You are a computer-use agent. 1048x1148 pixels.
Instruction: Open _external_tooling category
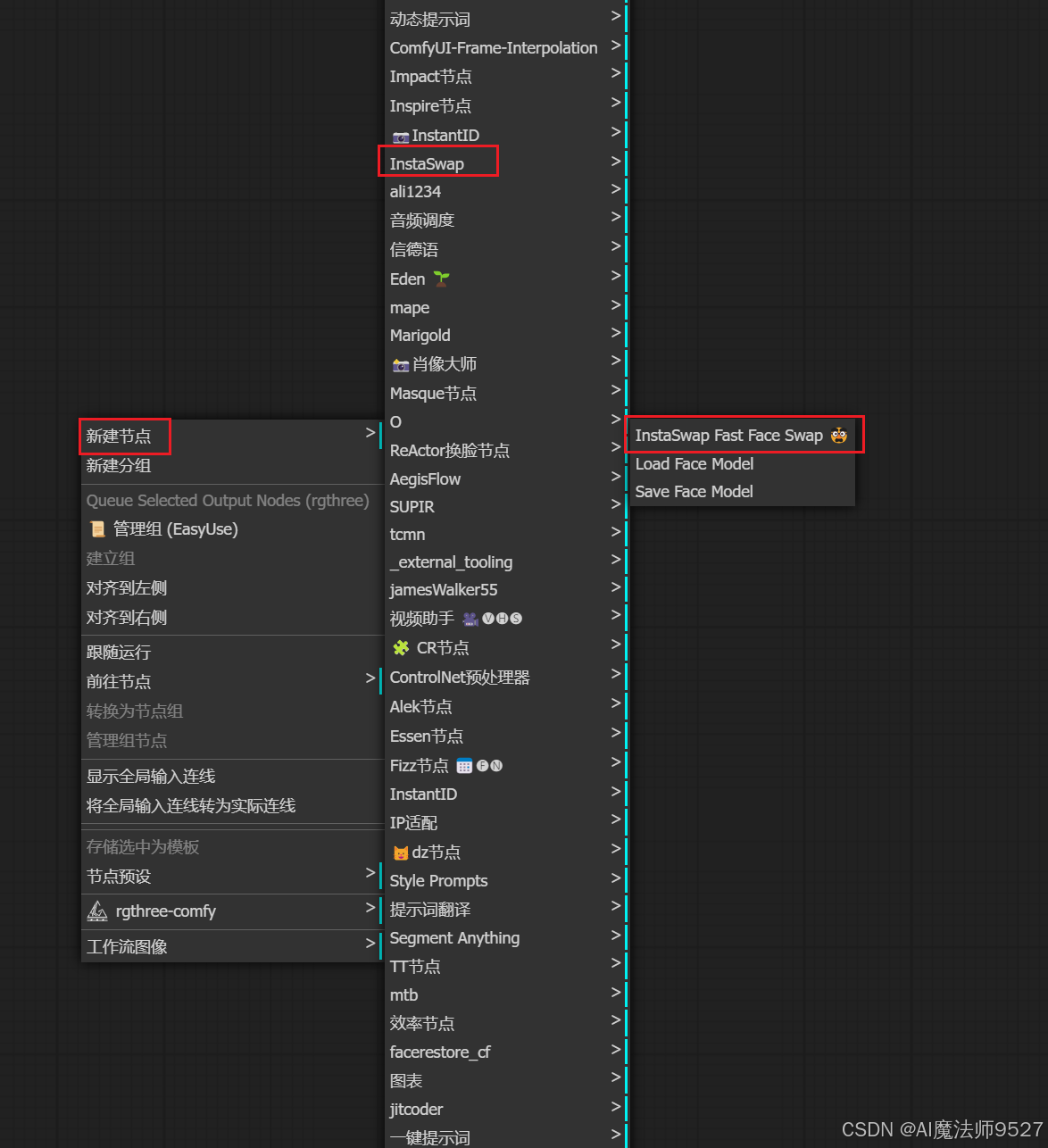(505, 562)
